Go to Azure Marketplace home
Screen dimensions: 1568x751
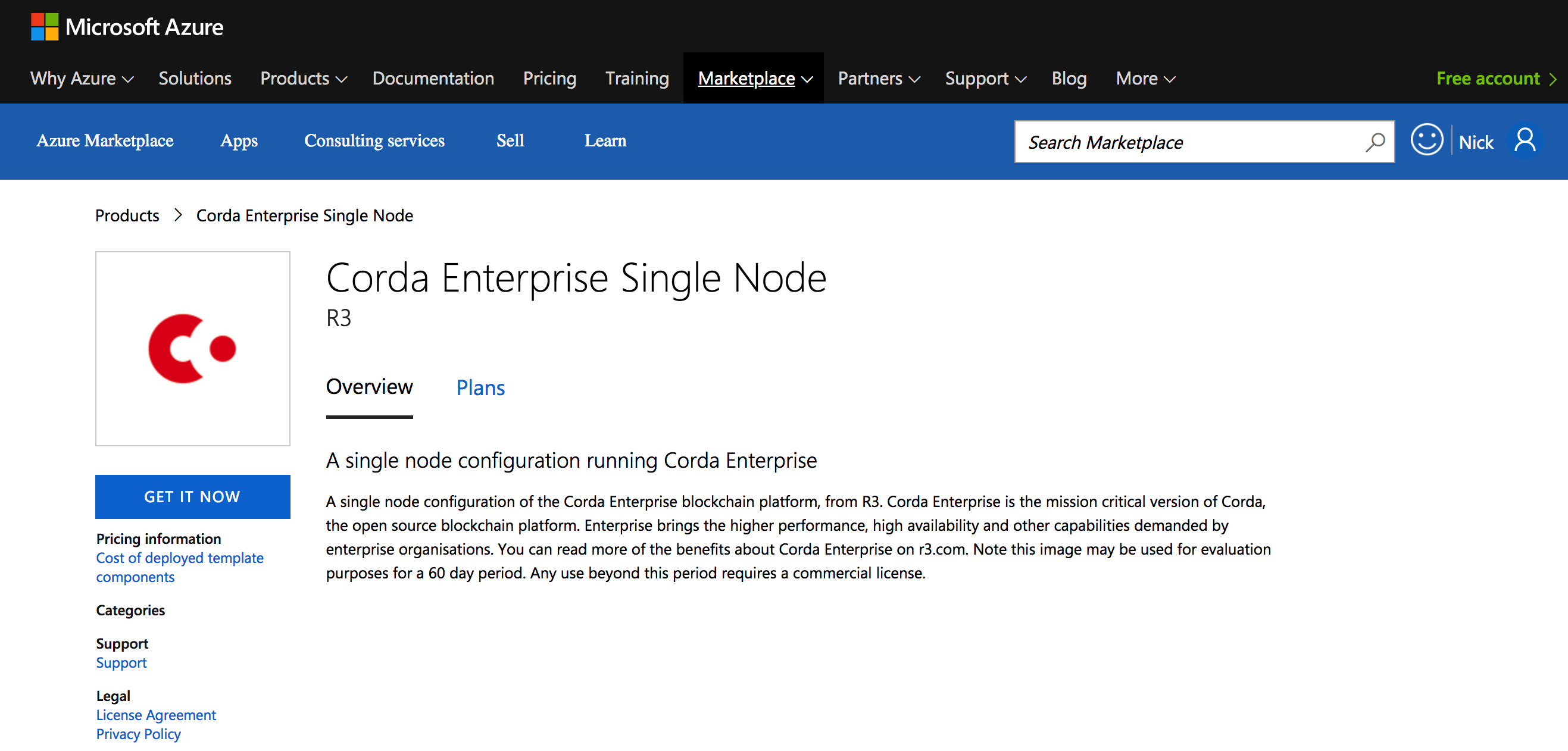tap(105, 140)
